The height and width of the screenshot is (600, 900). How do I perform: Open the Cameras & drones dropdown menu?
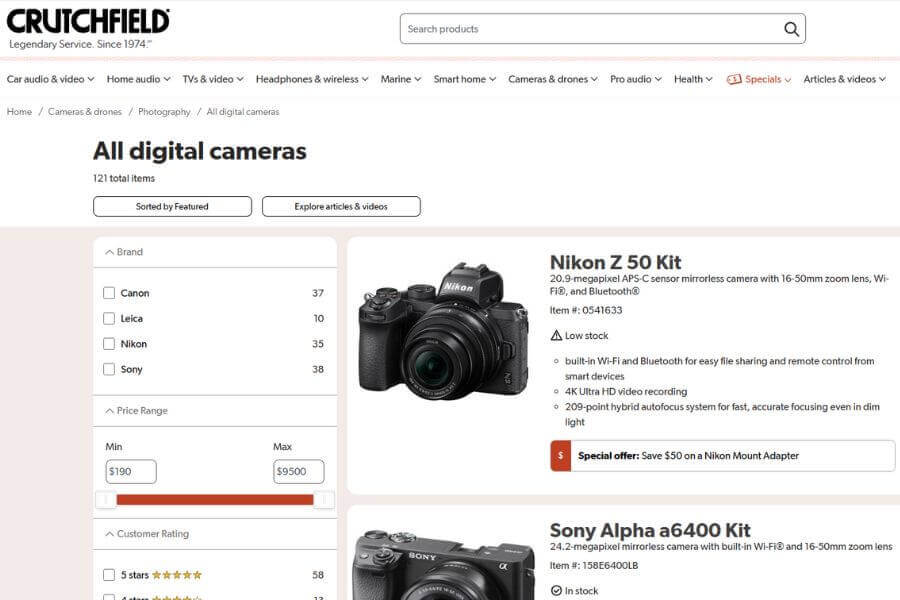pos(552,79)
